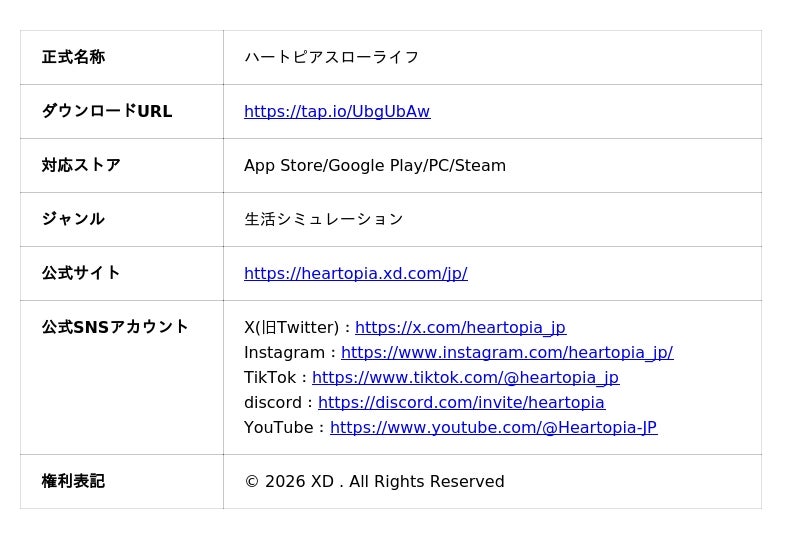Follow the Instagram heartopia_jp link
The image size is (800, 539).
pyautogui.click(x=507, y=352)
